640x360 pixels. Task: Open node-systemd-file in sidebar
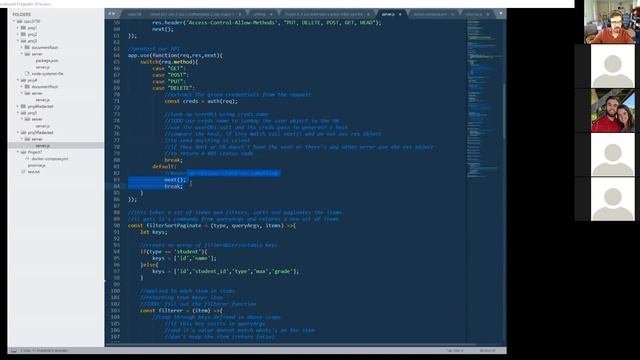coord(47,73)
